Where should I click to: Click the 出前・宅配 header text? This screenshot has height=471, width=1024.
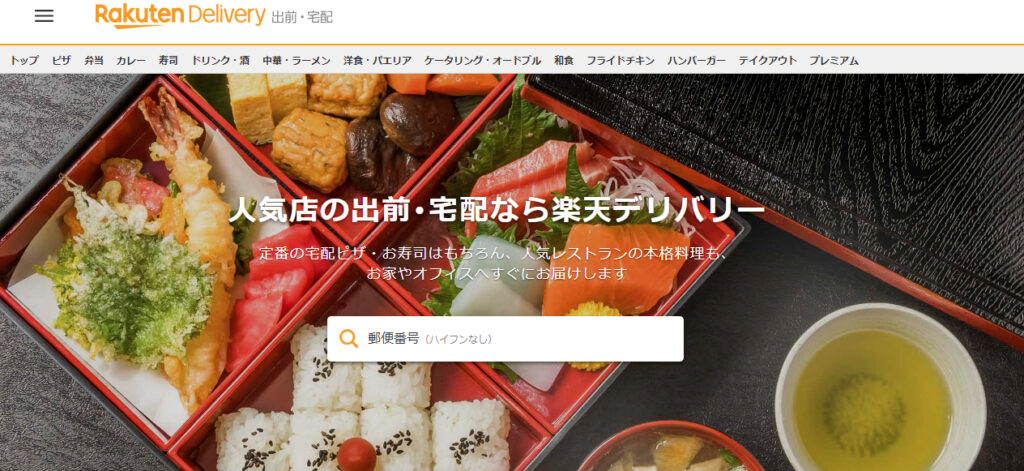tap(302, 18)
